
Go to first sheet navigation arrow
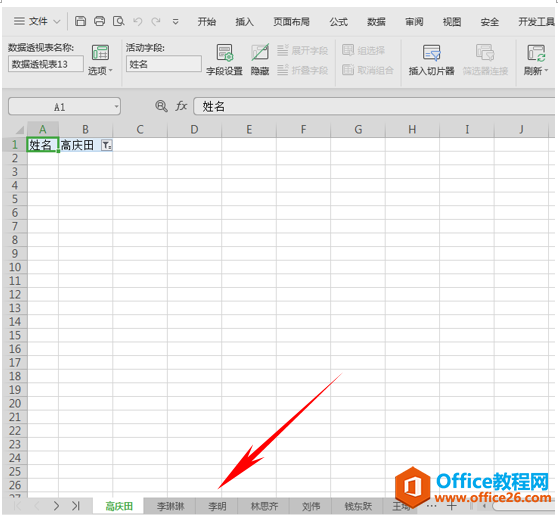pos(17,506)
